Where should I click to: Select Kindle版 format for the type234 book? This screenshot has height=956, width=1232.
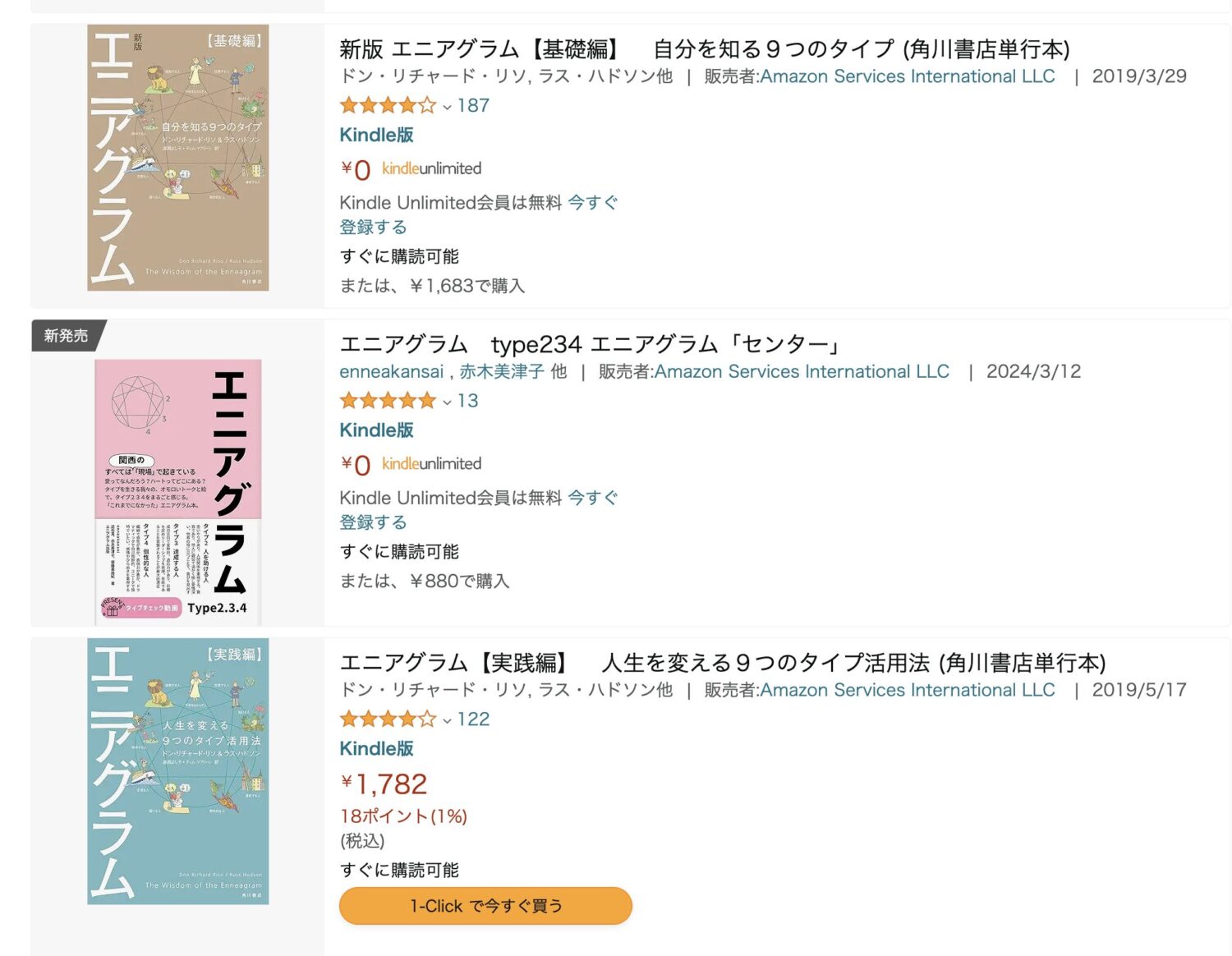tap(376, 430)
